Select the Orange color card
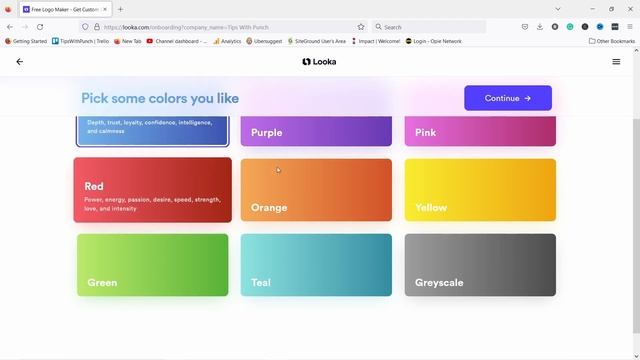The width and height of the screenshot is (640, 360). 316,190
